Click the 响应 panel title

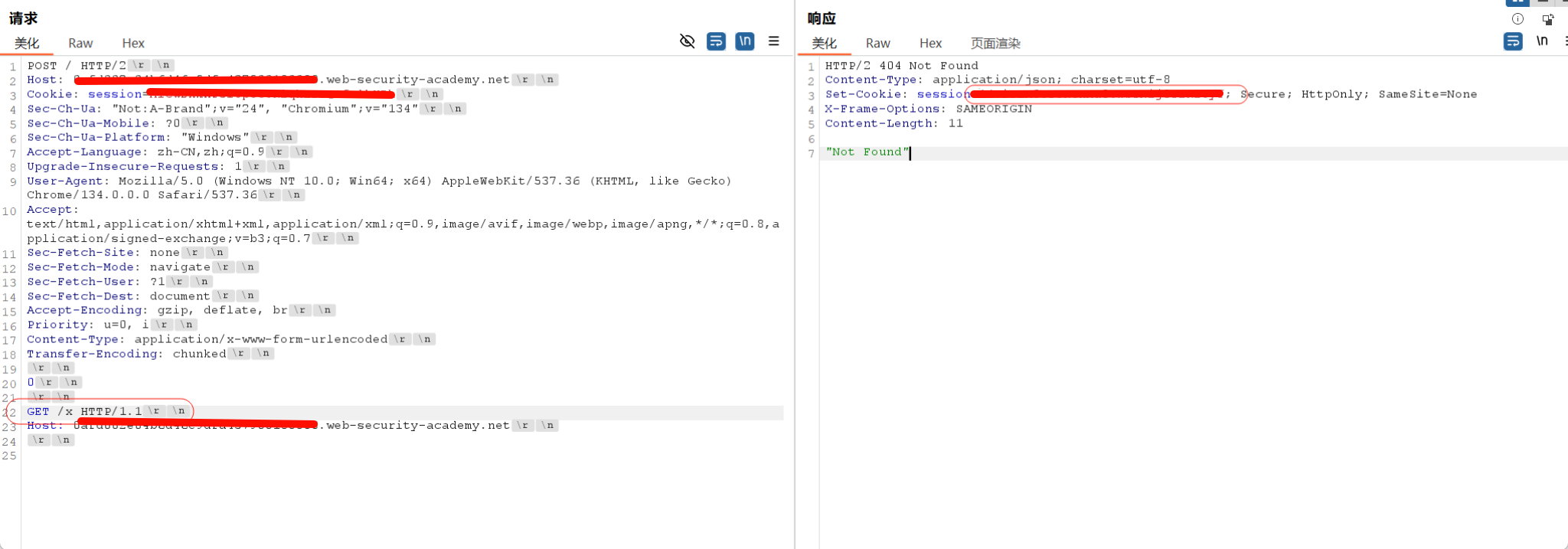[x=822, y=18]
